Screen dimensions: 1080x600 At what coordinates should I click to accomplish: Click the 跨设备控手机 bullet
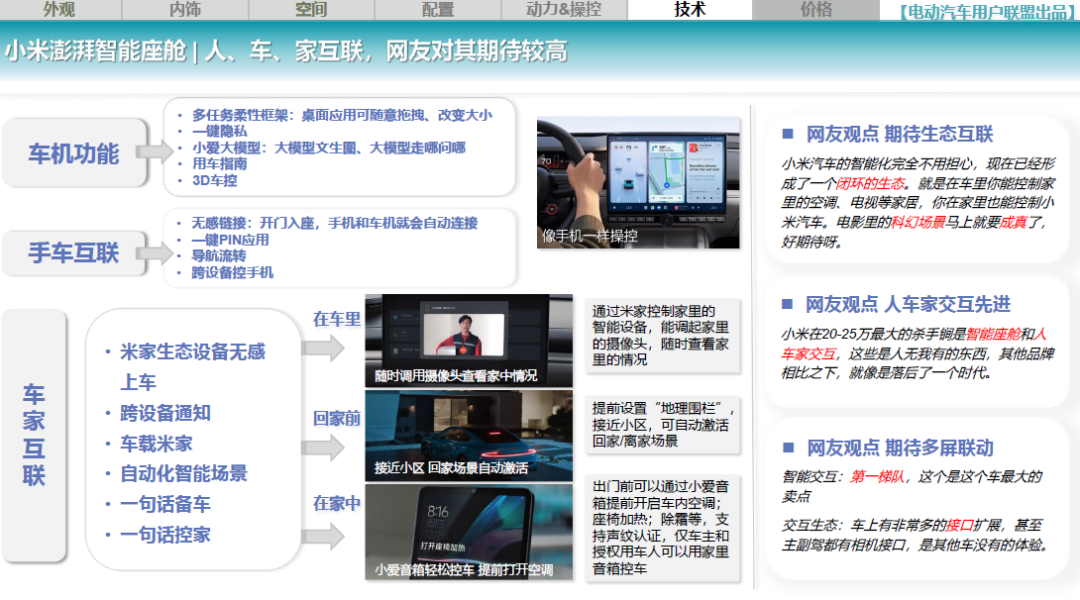pyautogui.click(x=232, y=272)
